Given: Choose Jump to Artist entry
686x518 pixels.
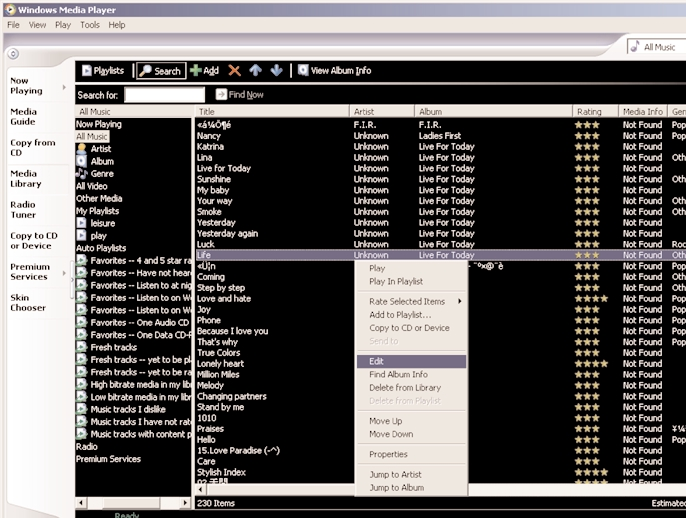Looking at the screenshot, I should pyautogui.click(x=411, y=474).
